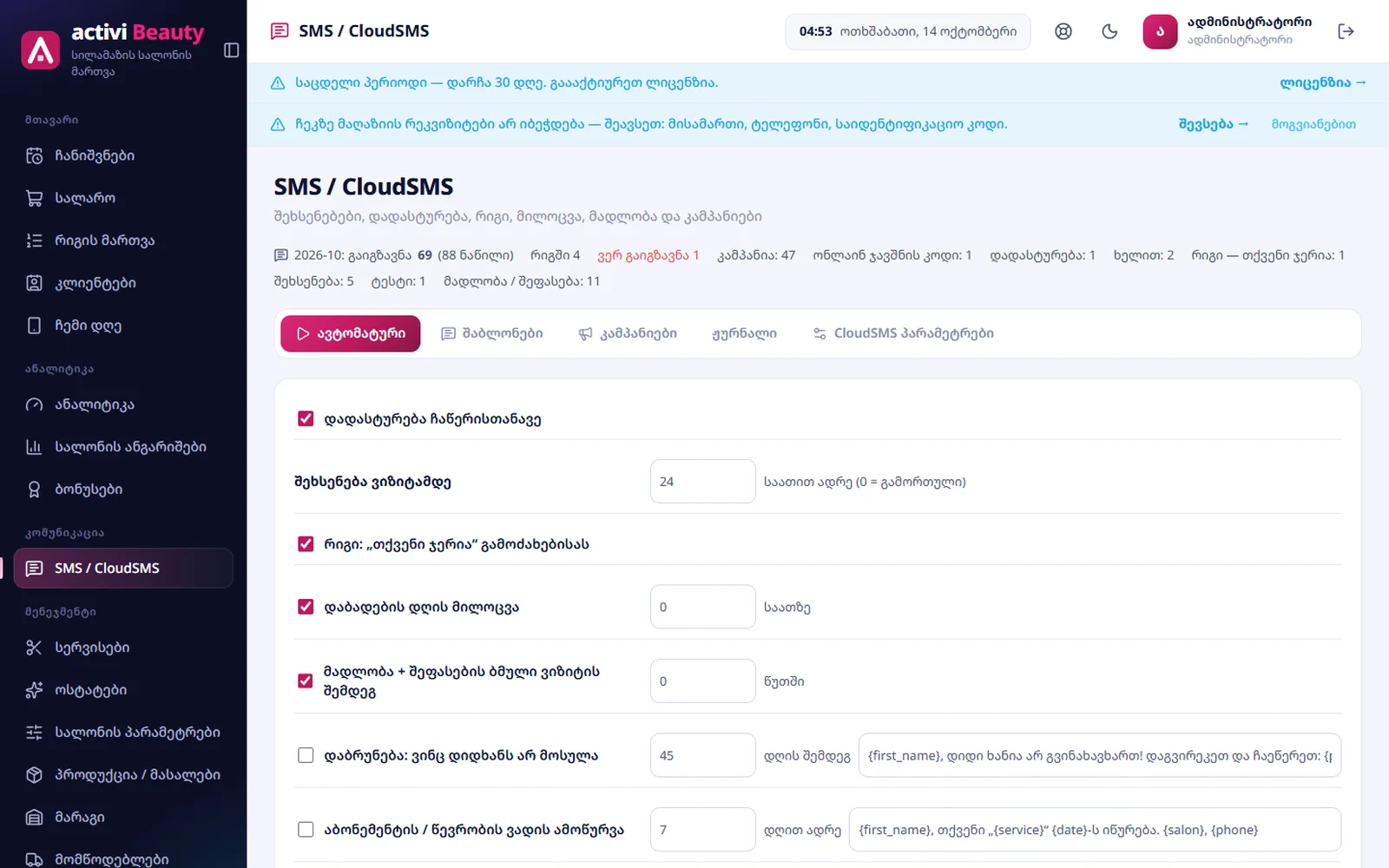Click the logout arrow icon
Screen dimensions: 1389x868
click(1346, 31)
